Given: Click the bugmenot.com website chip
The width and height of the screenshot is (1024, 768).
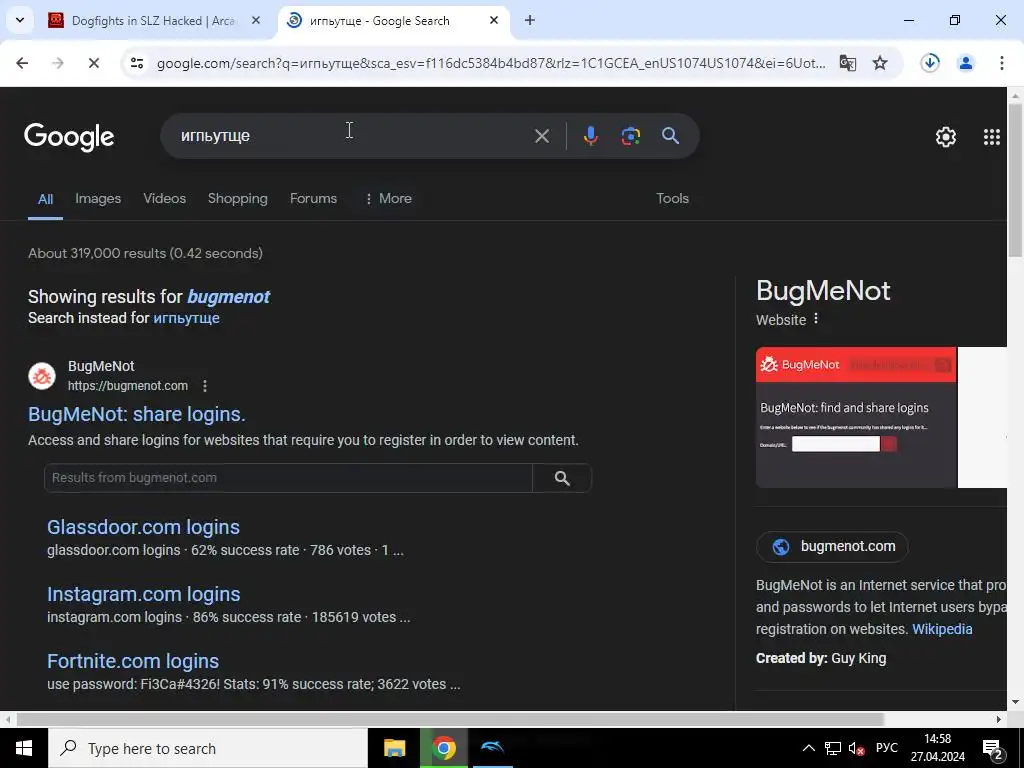Looking at the screenshot, I should 832,547.
